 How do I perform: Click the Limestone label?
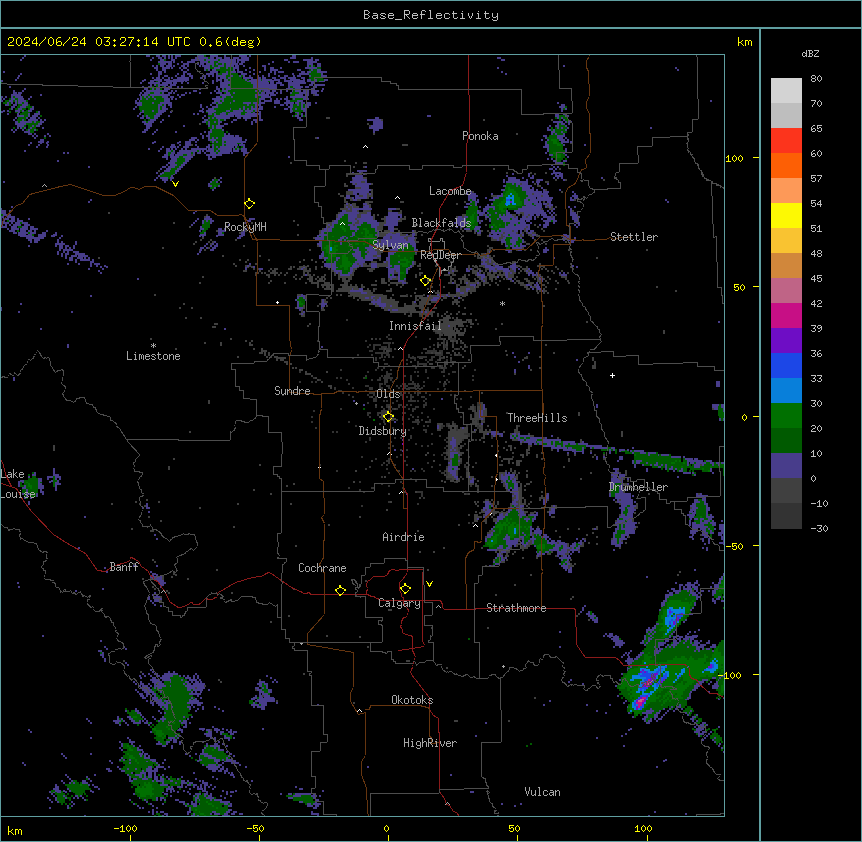tap(153, 356)
